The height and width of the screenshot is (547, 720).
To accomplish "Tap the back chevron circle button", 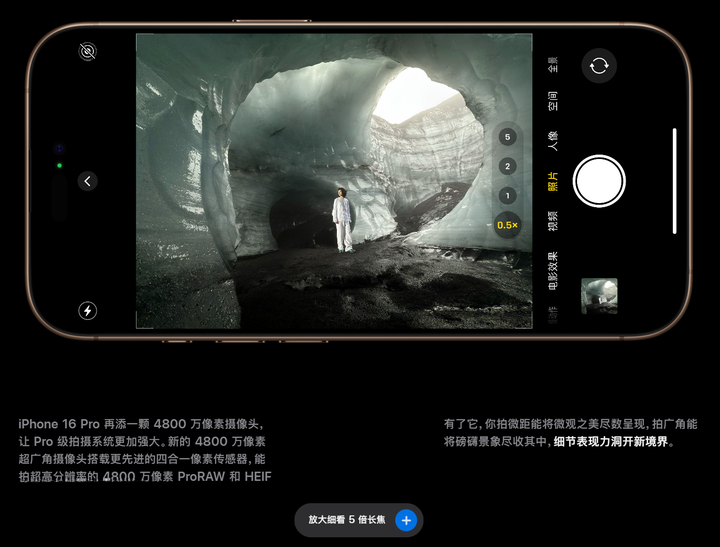I will point(87,181).
